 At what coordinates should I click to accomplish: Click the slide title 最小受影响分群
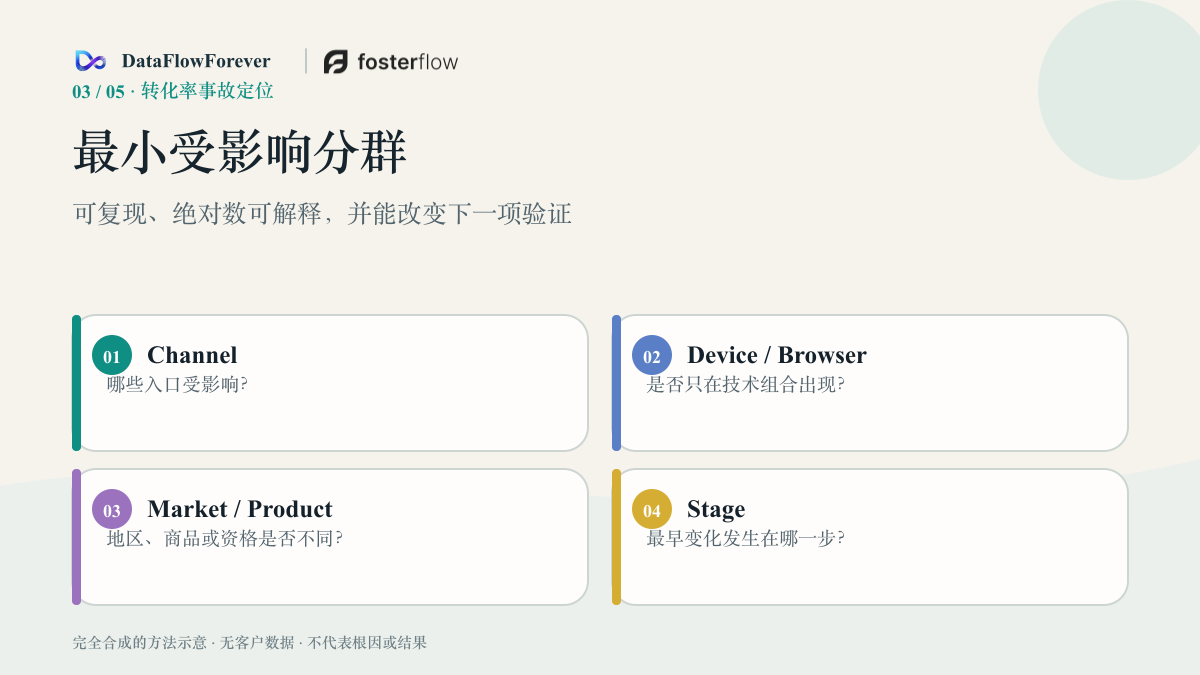(240, 153)
